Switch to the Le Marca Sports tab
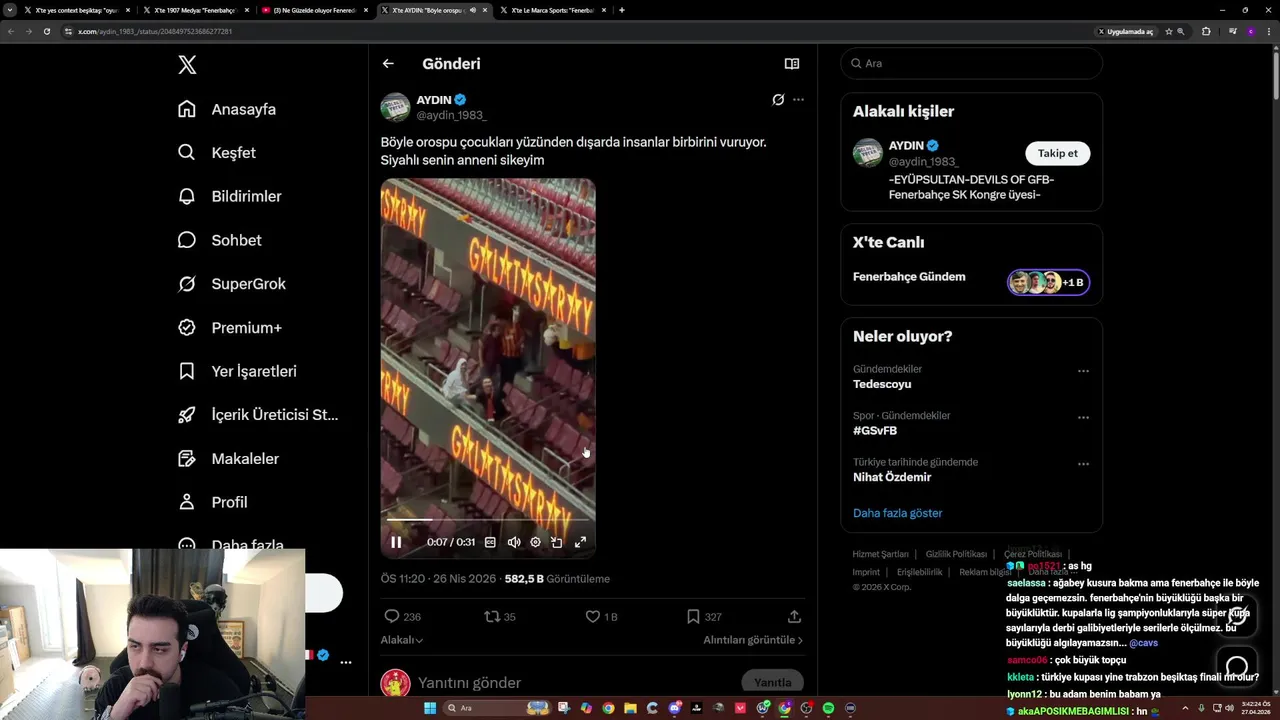 click(552, 10)
